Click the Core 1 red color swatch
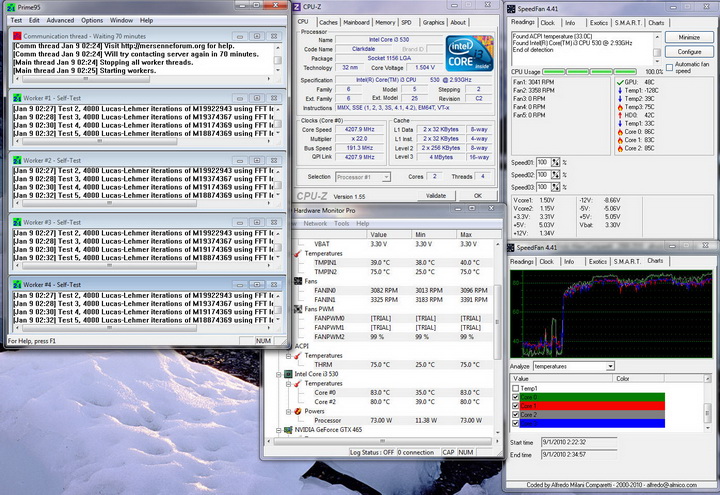This screenshot has height=495, width=720. click(x=592, y=406)
